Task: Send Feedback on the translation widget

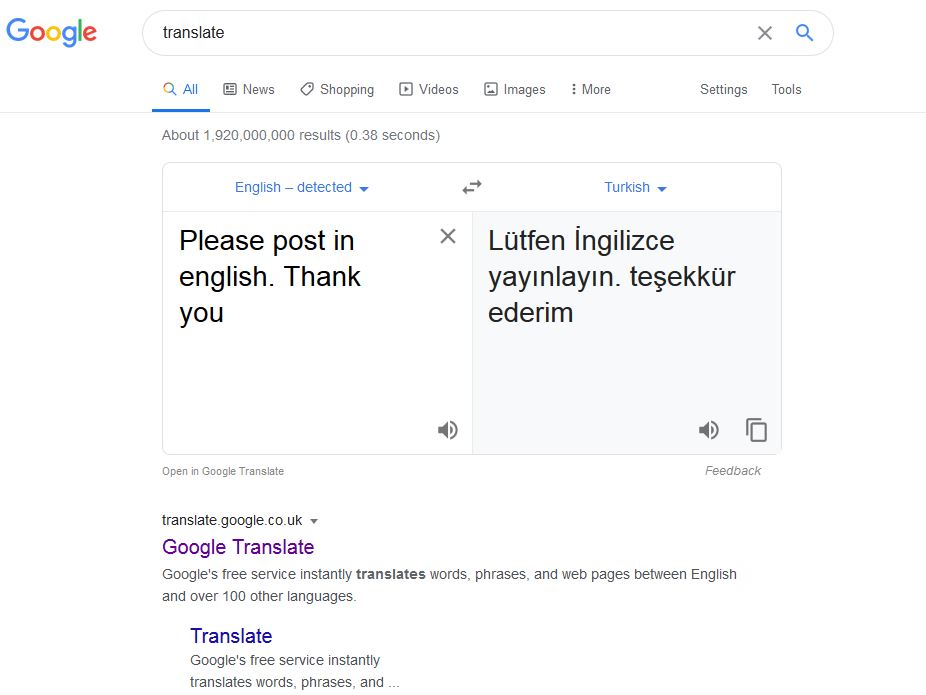Action: (x=733, y=471)
